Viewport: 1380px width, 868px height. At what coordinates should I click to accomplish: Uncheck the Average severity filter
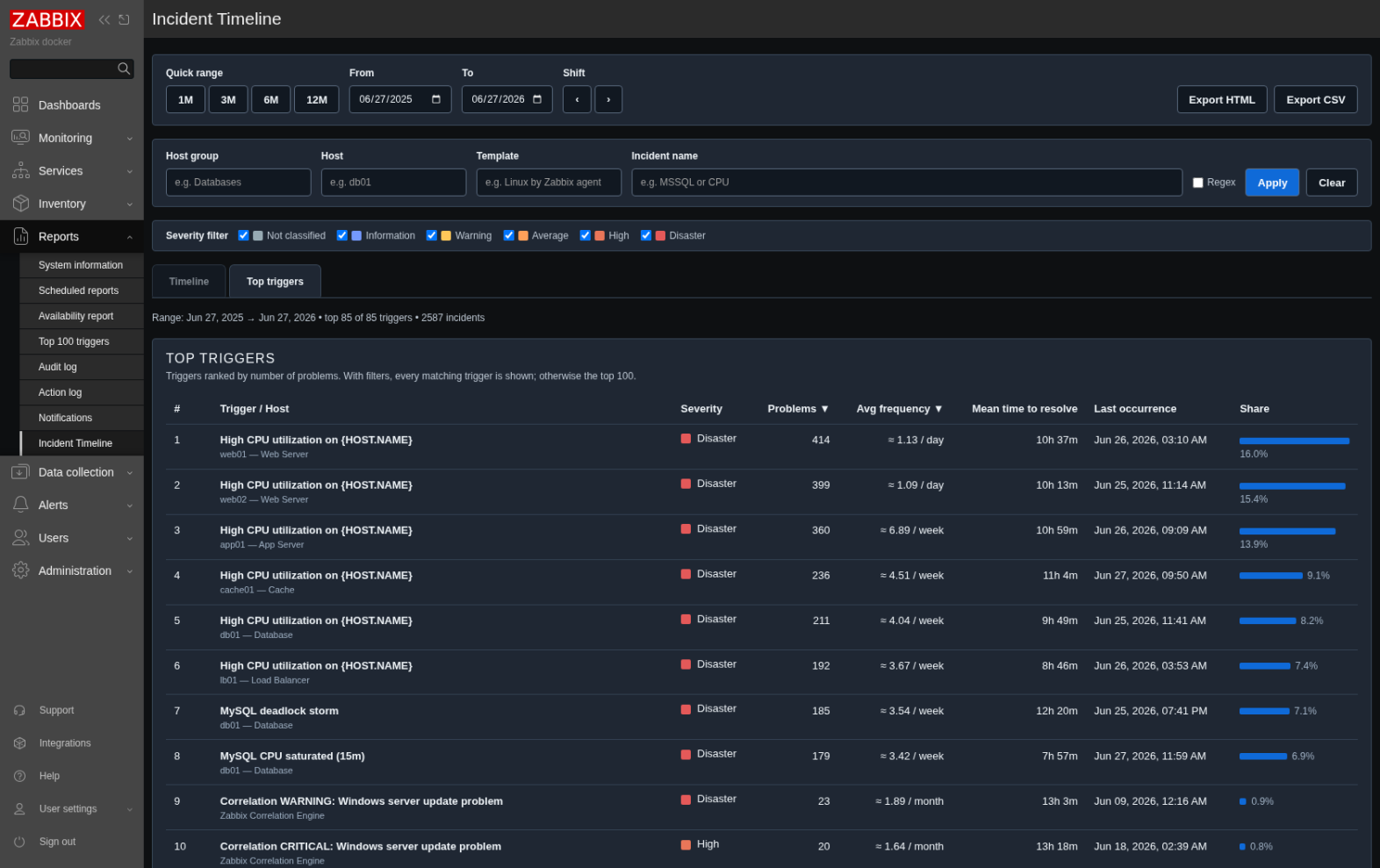508,235
